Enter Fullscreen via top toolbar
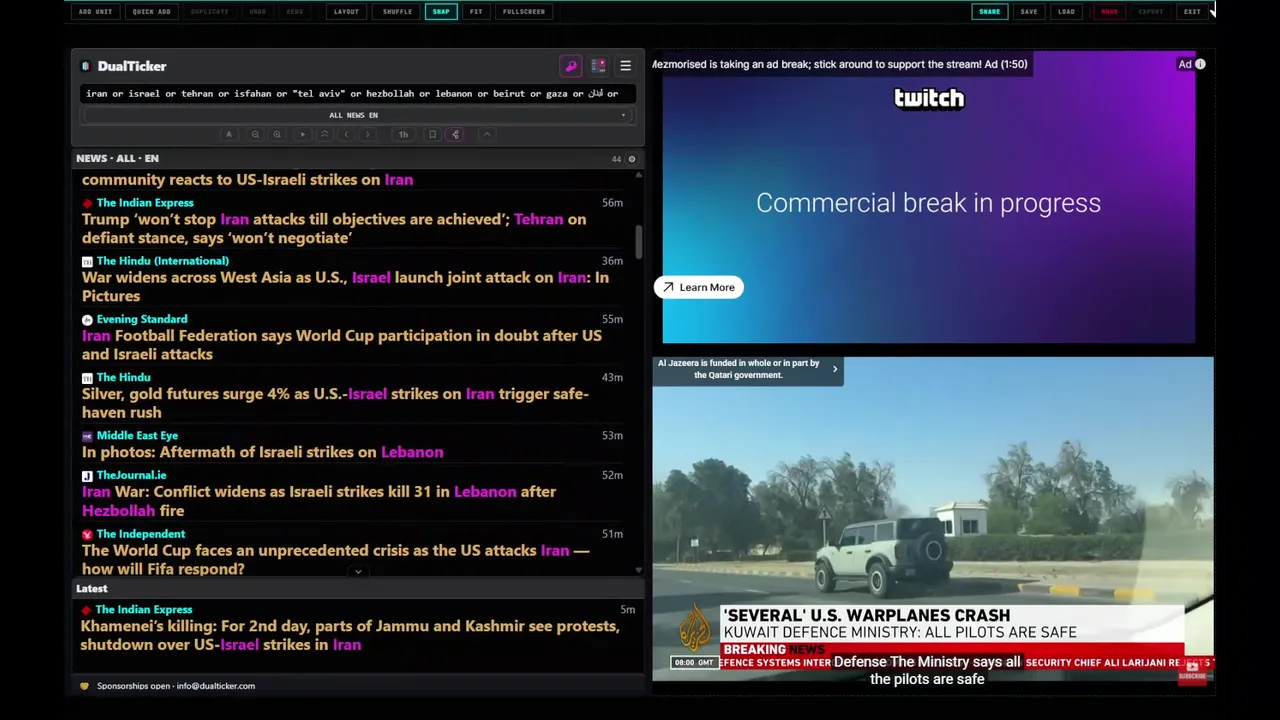The width and height of the screenshot is (1280, 720). [524, 12]
